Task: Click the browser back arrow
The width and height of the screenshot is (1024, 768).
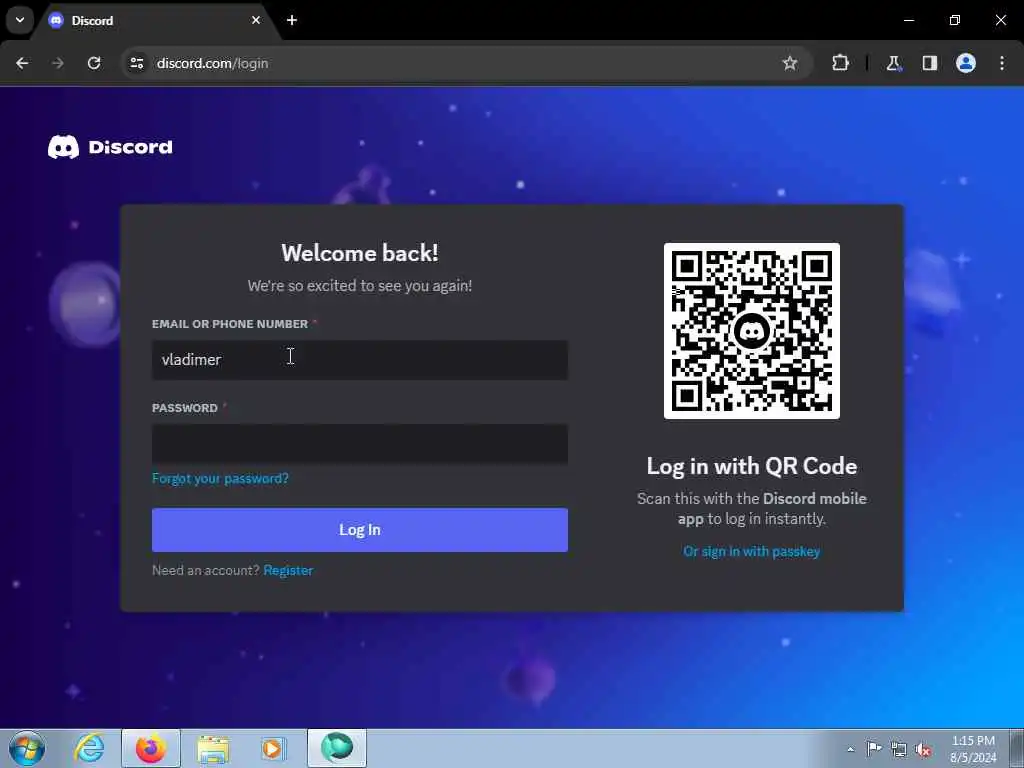Action: coord(22,63)
